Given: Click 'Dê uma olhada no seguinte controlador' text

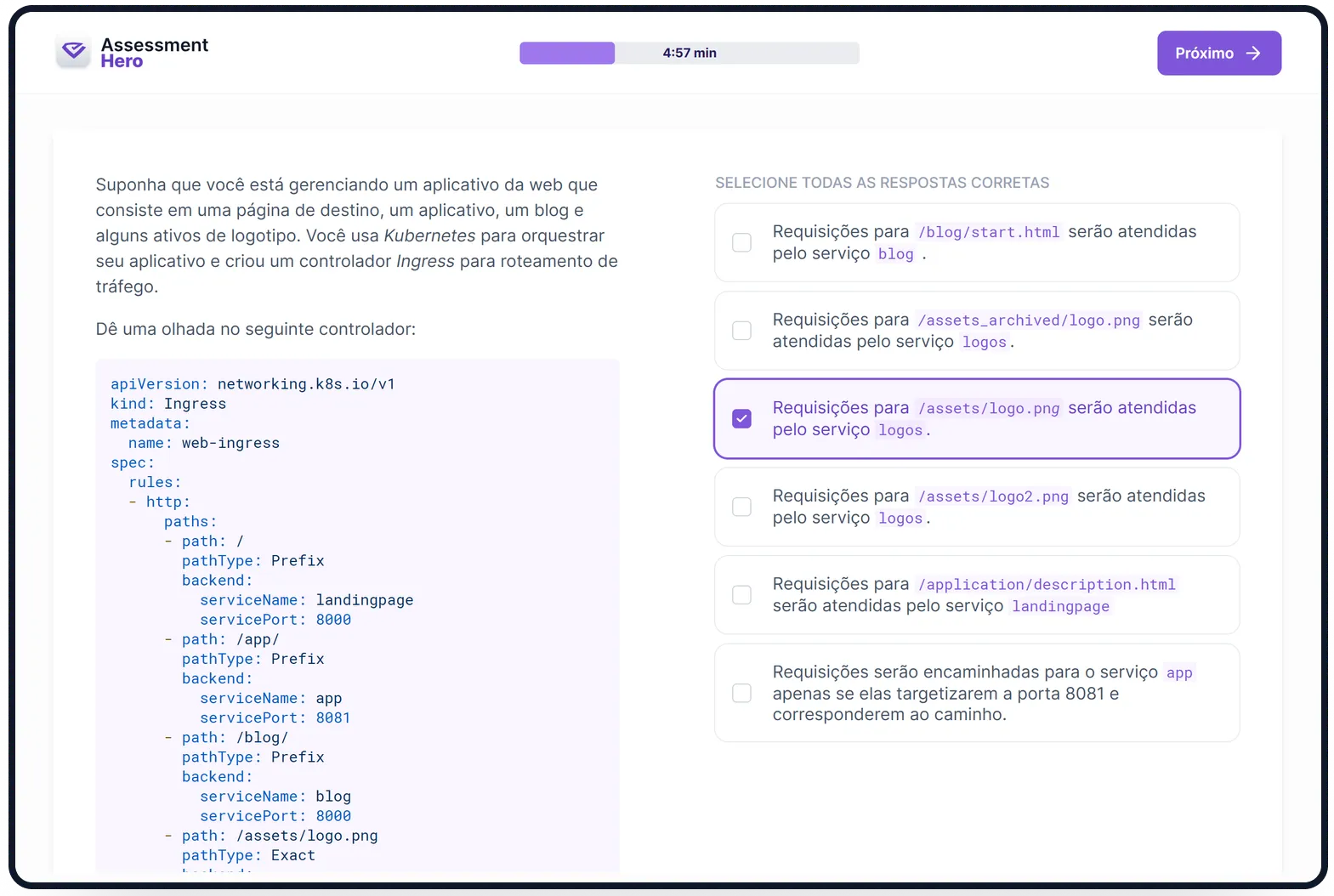Looking at the screenshot, I should 255,329.
